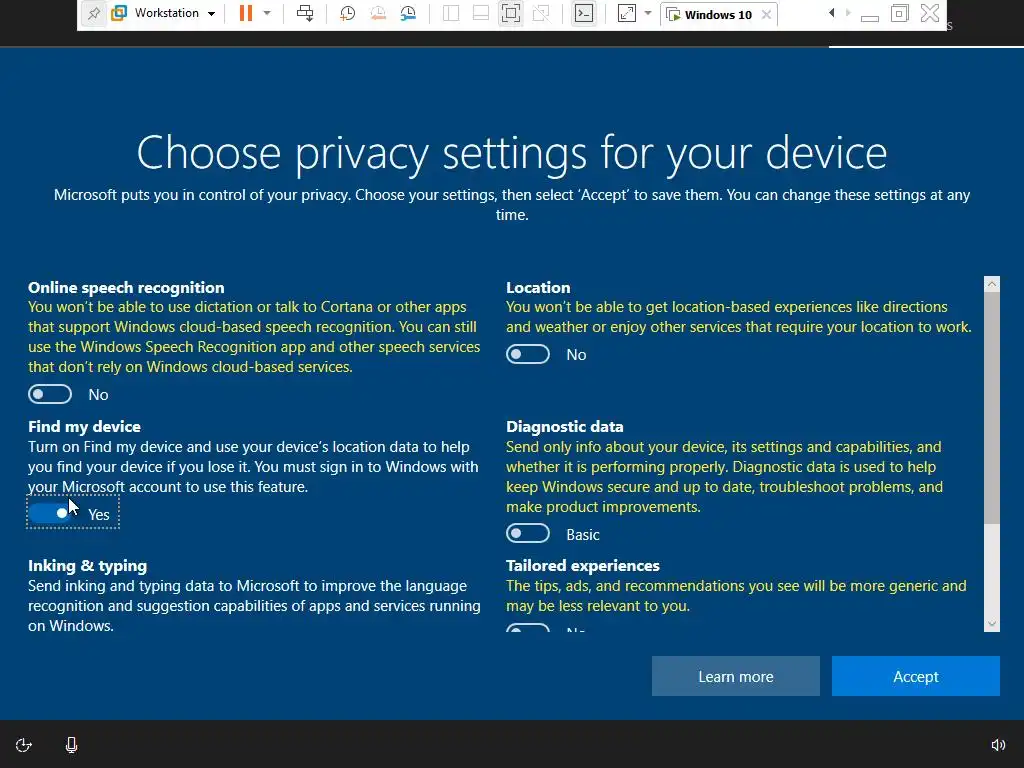1024x768 pixels.
Task: Open the power options dropdown arrow
Action: pos(267,13)
